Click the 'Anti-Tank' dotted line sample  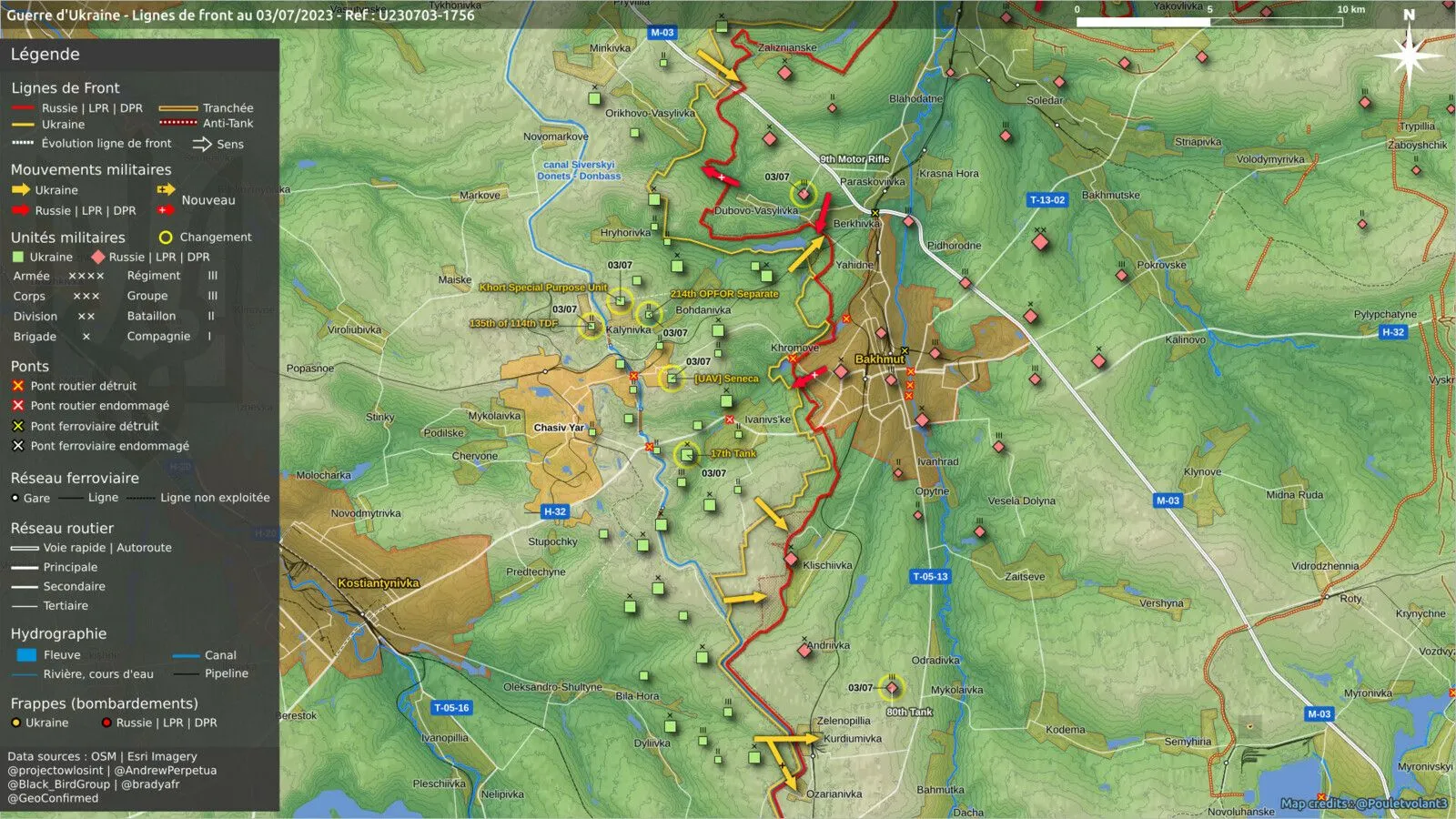pos(177,123)
